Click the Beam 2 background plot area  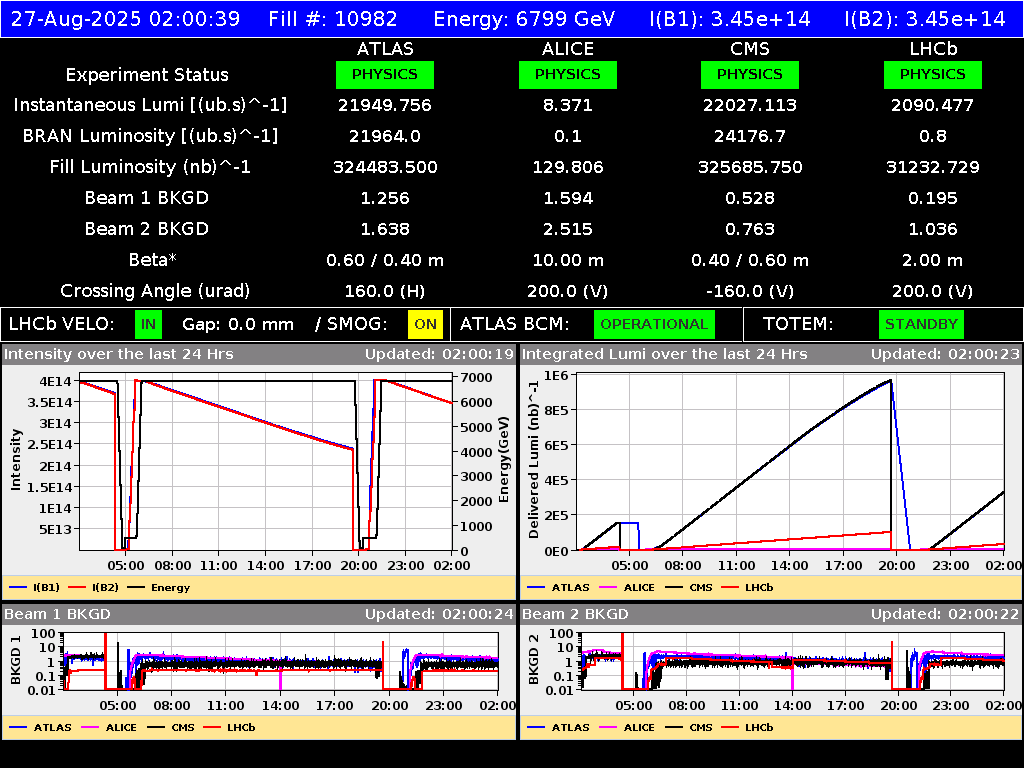792,660
